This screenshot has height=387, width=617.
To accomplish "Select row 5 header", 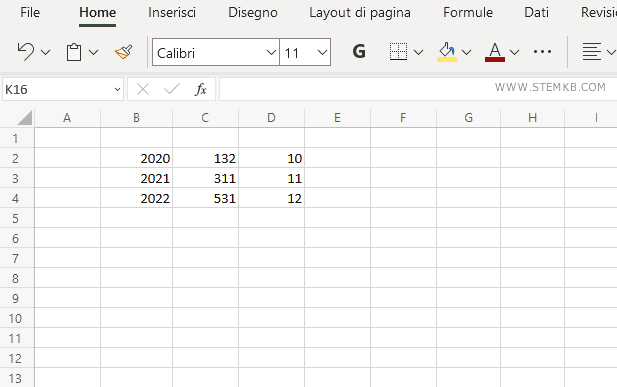I will click(x=16, y=218).
